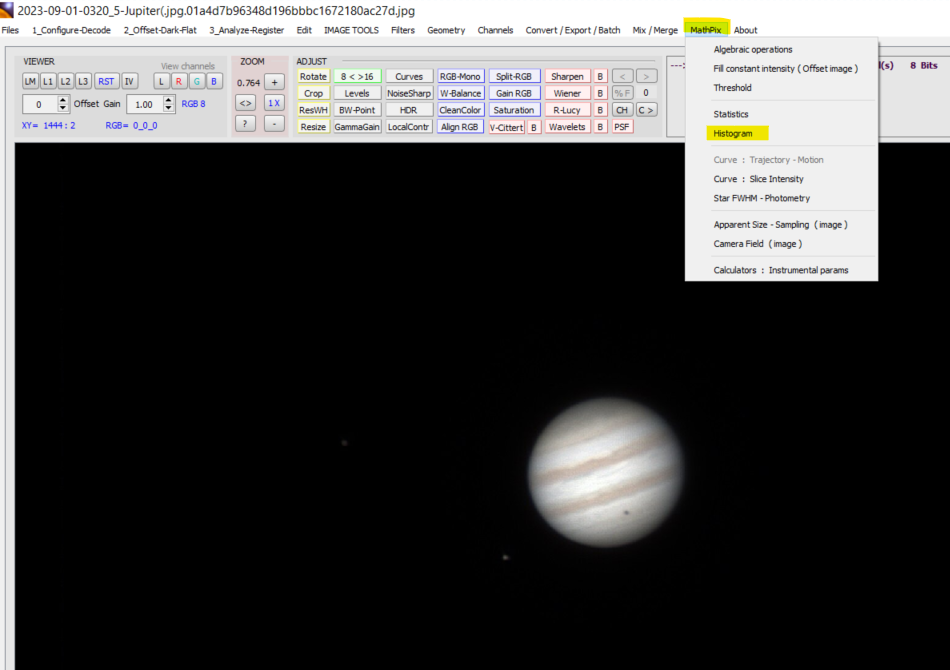Image resolution: width=950 pixels, height=670 pixels.
Task: Set zoom to 1X
Action: (x=274, y=103)
